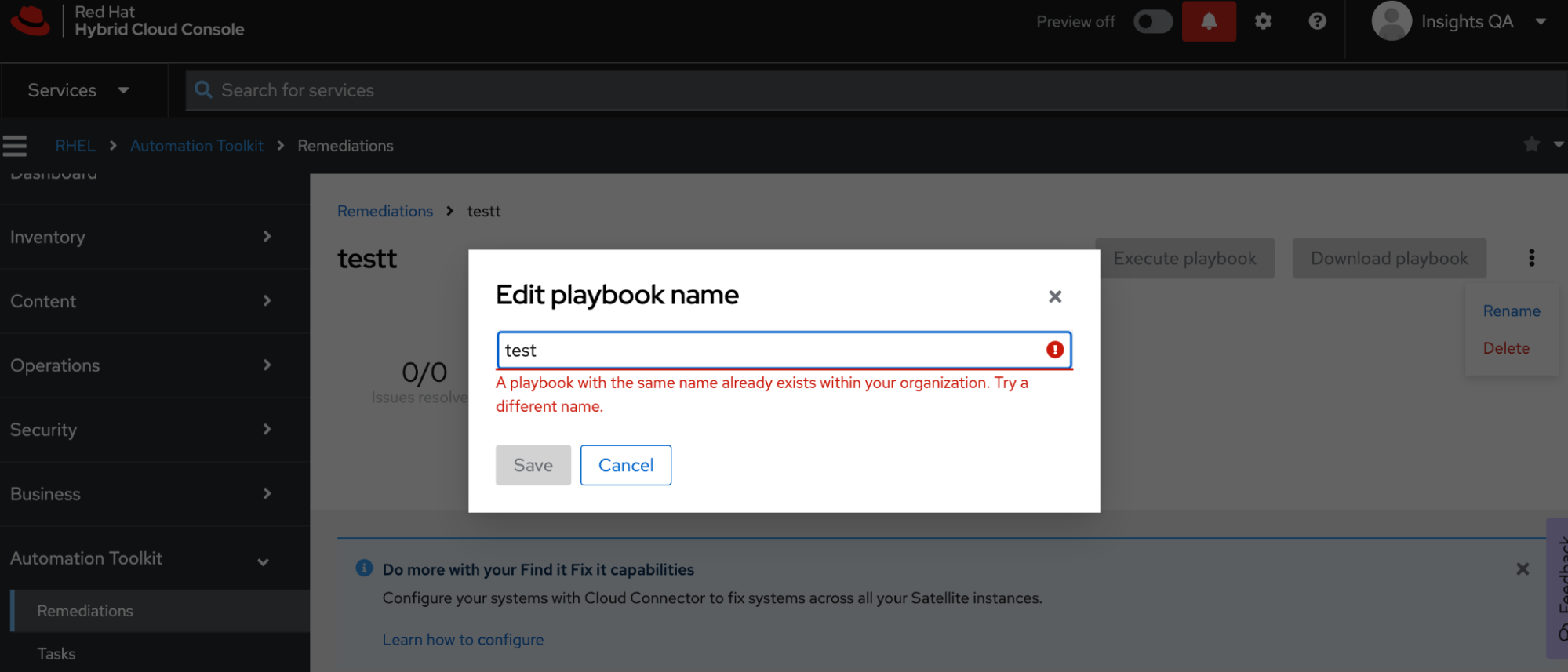The image size is (1568, 672).
Task: Open the kebab actions menu
Action: (x=1531, y=258)
